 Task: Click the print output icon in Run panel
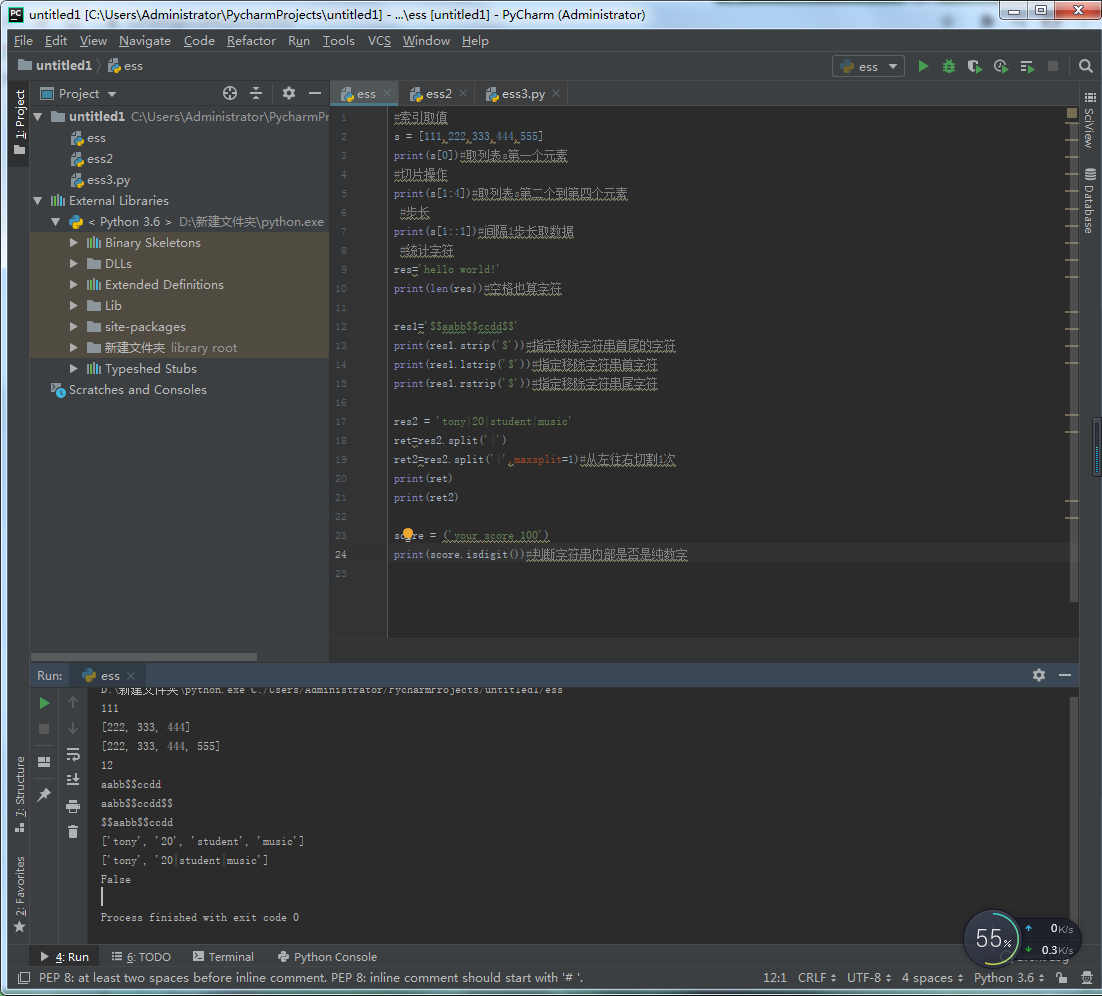click(x=72, y=806)
